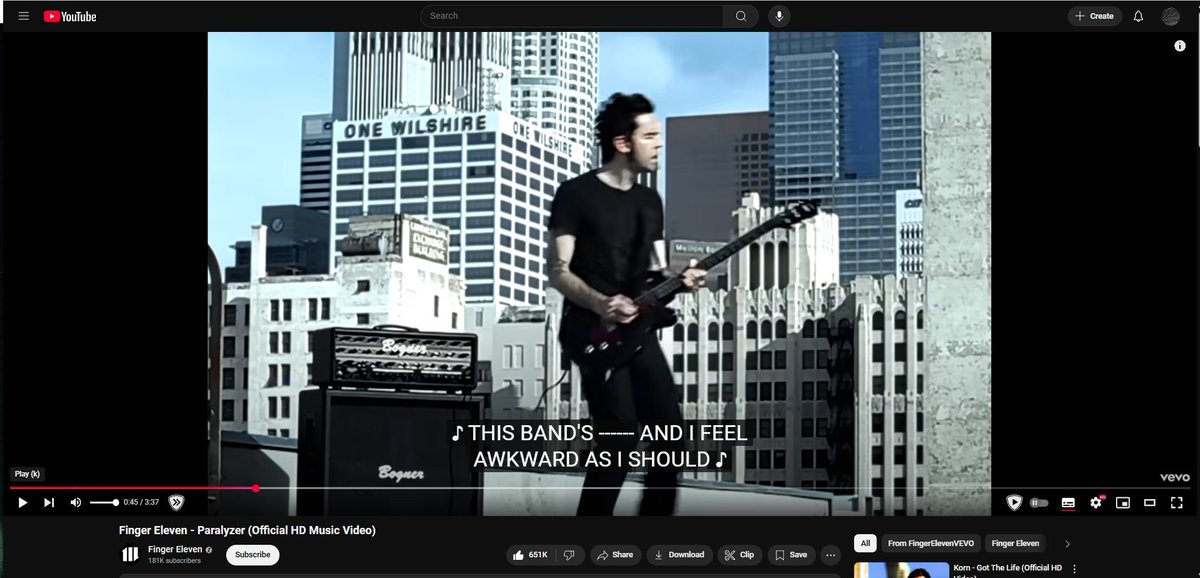Image resolution: width=1200 pixels, height=578 pixels.
Task: Show more filter chips arrow
Action: 1067,544
